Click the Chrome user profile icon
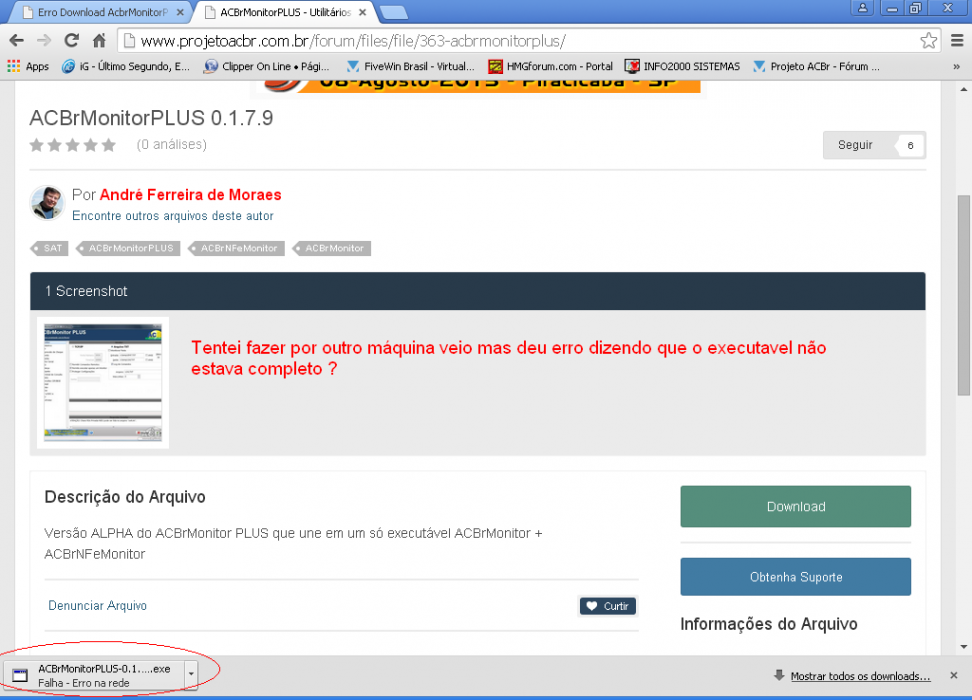The height and width of the screenshot is (700, 972). click(862, 8)
